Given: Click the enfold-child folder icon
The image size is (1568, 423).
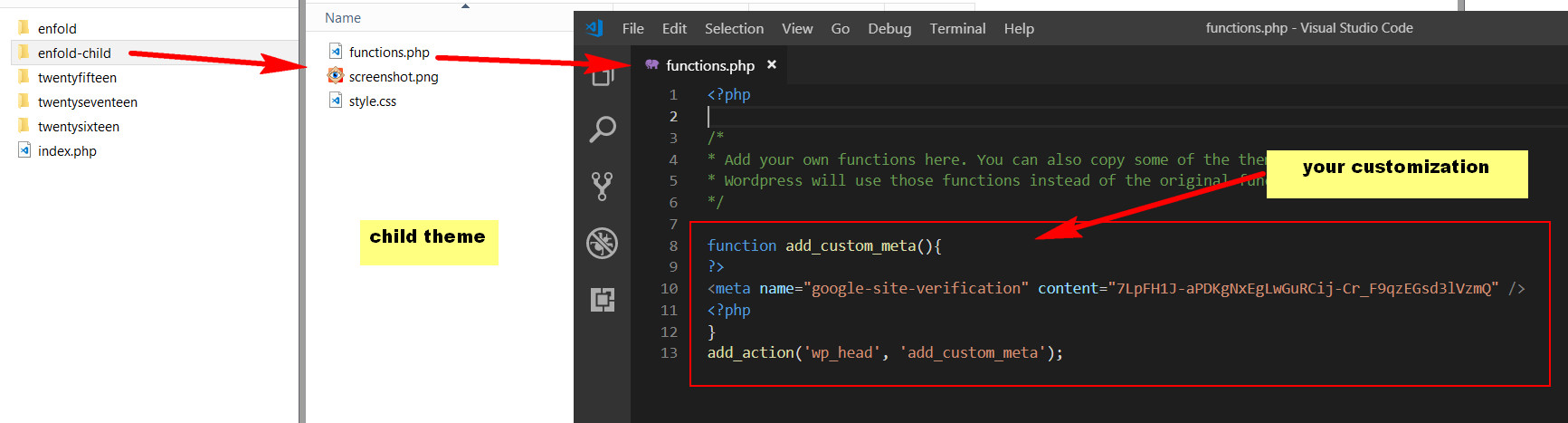Looking at the screenshot, I should [24, 53].
